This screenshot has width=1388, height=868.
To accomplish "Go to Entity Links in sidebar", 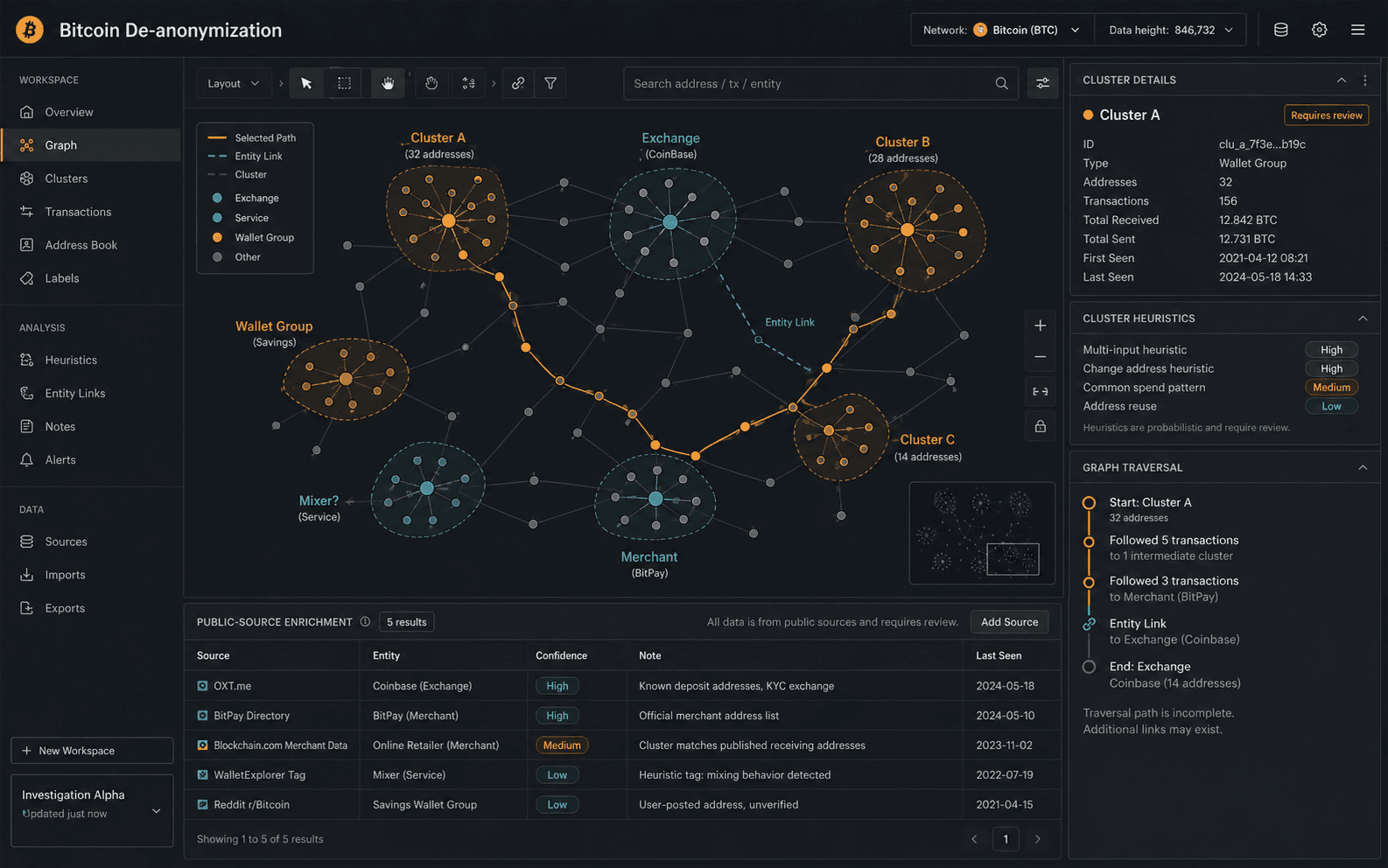I will (74, 394).
